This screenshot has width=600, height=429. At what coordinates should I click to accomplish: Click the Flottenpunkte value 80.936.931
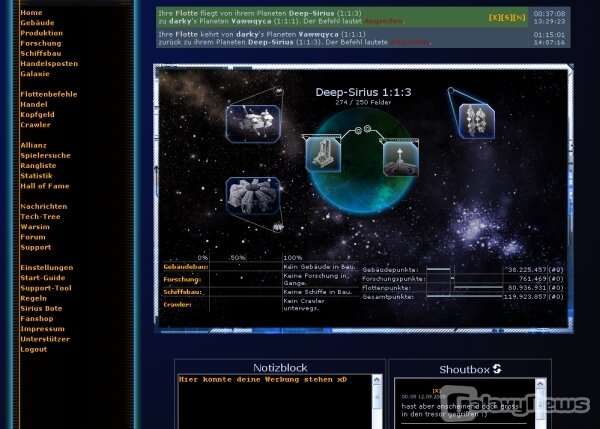527,288
